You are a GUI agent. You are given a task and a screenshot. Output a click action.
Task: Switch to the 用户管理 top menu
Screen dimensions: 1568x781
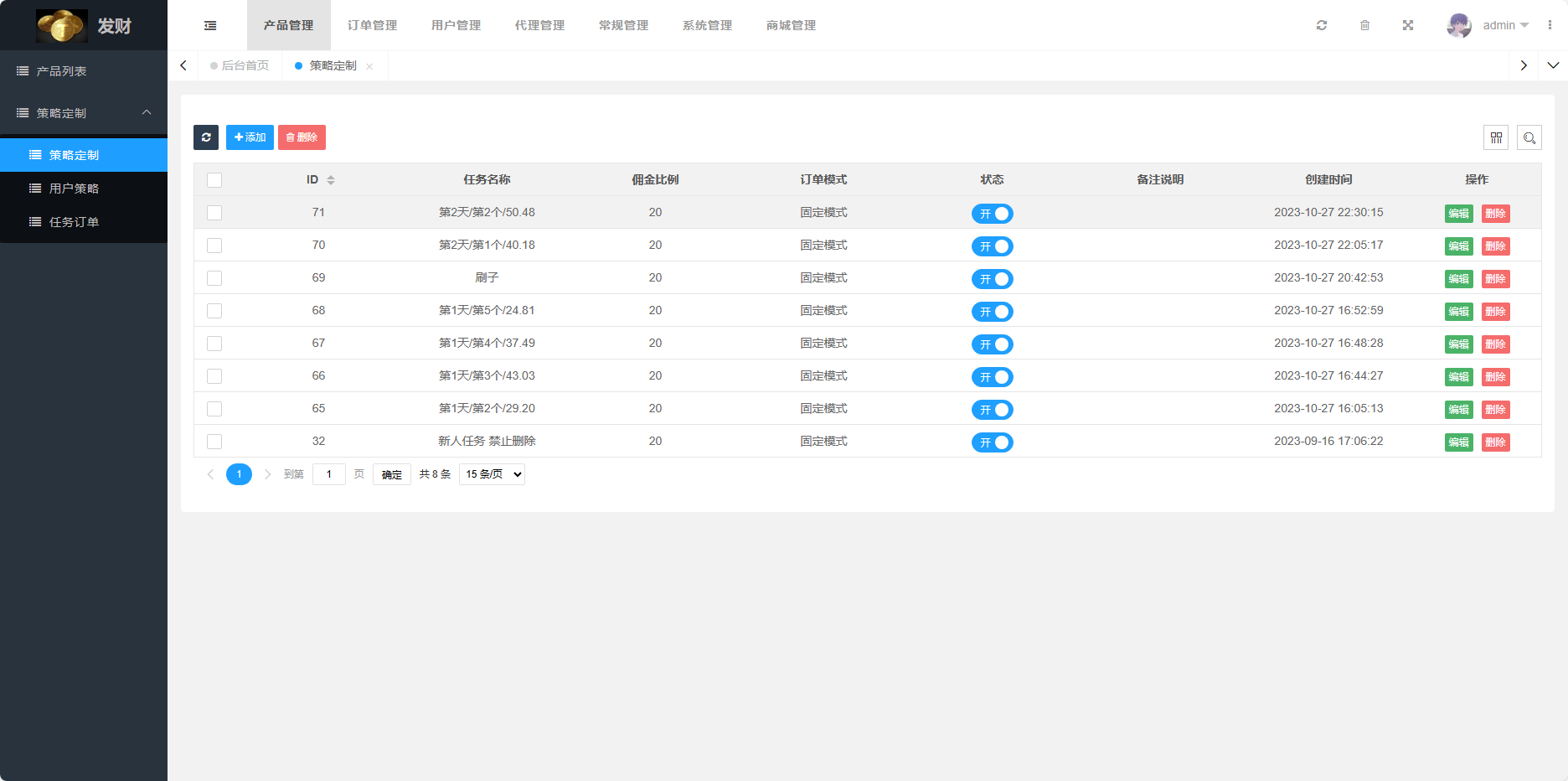tap(456, 25)
